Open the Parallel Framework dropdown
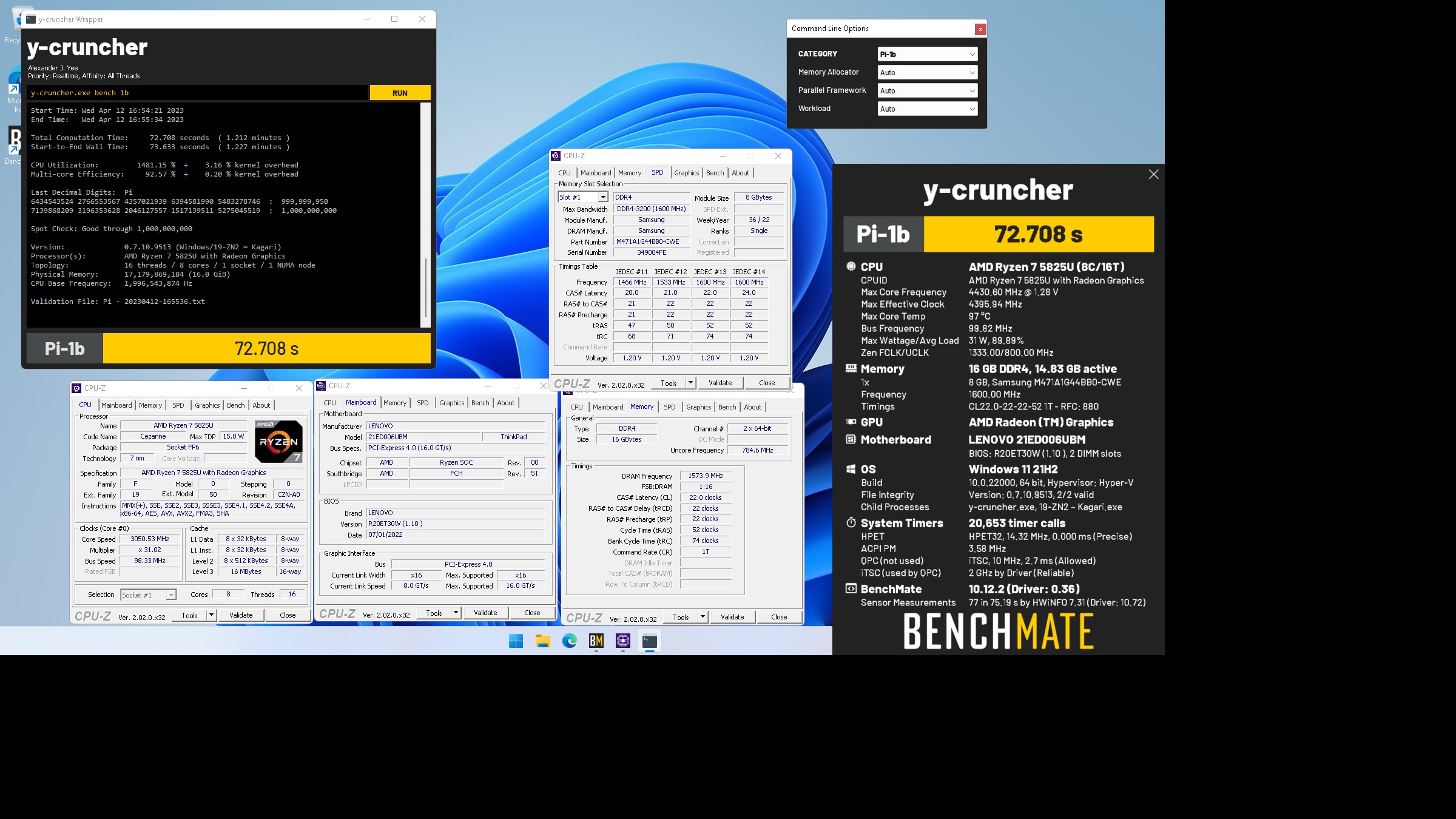The image size is (1456, 819). 927,90
